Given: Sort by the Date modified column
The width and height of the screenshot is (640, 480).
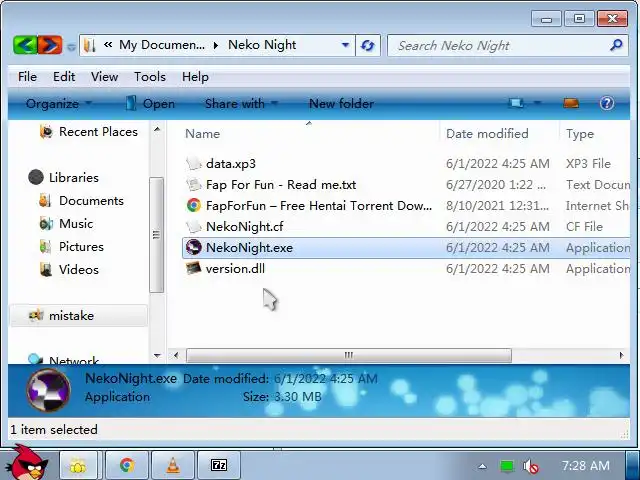Looking at the screenshot, I should pyautogui.click(x=487, y=134).
